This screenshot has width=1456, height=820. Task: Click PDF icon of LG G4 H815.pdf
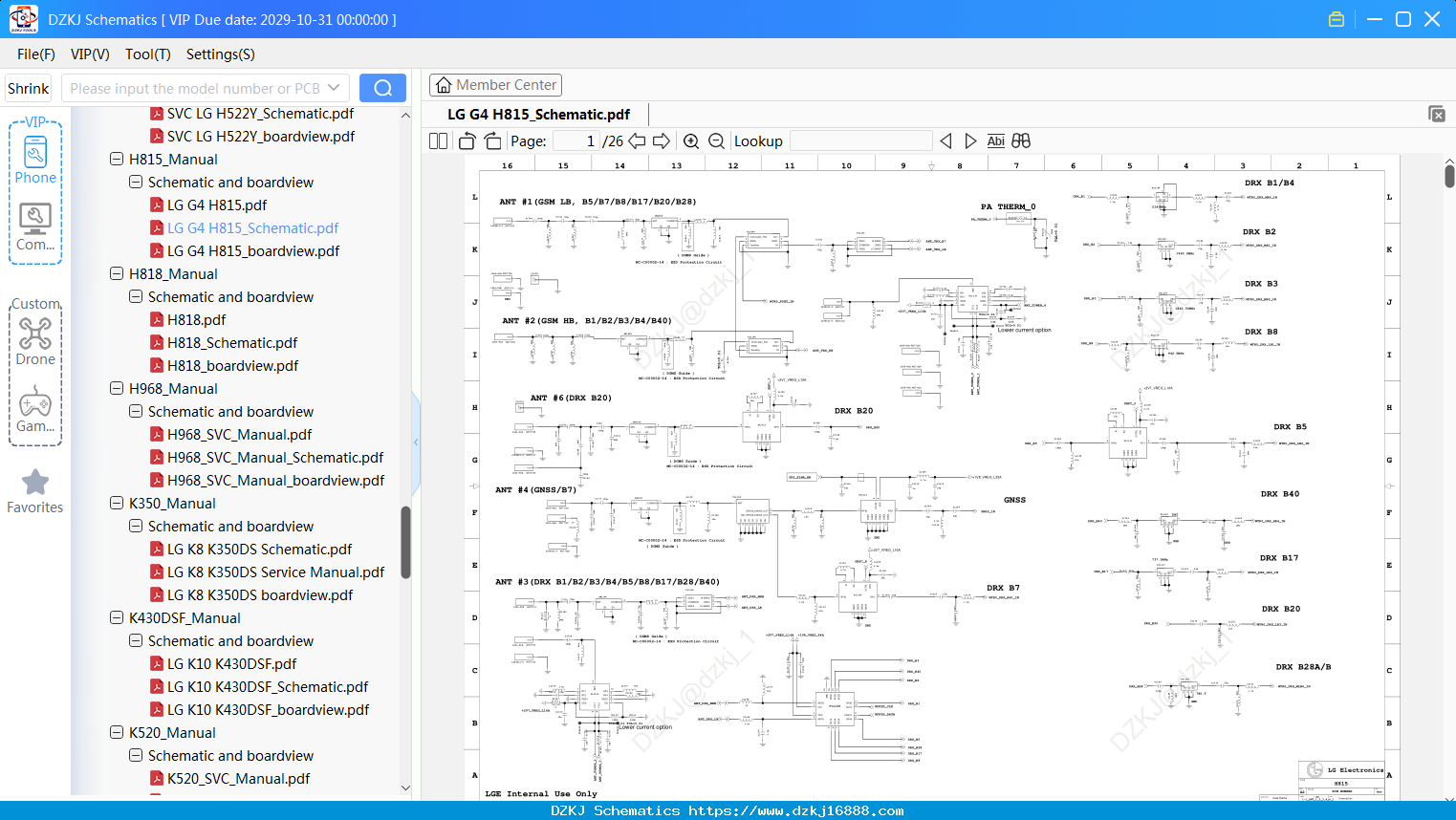coord(157,205)
